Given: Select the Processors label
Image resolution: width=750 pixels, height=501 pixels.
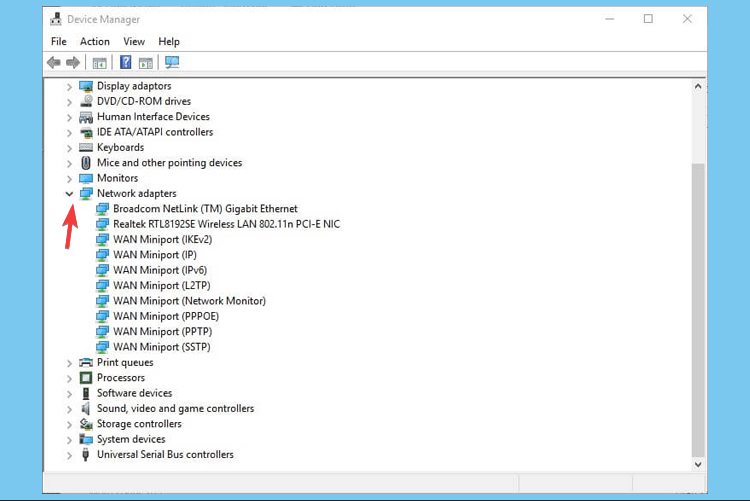Looking at the screenshot, I should pyautogui.click(x=121, y=378).
